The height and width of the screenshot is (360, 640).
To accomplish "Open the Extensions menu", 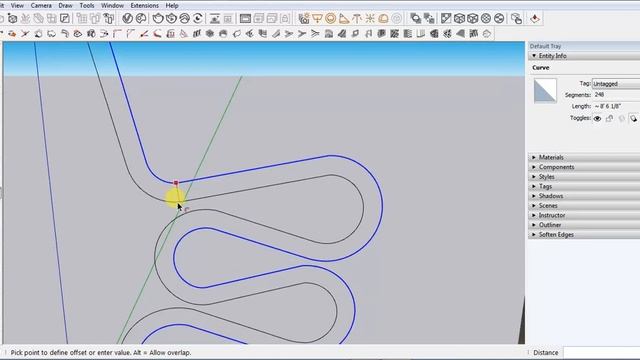I will coord(144,6).
